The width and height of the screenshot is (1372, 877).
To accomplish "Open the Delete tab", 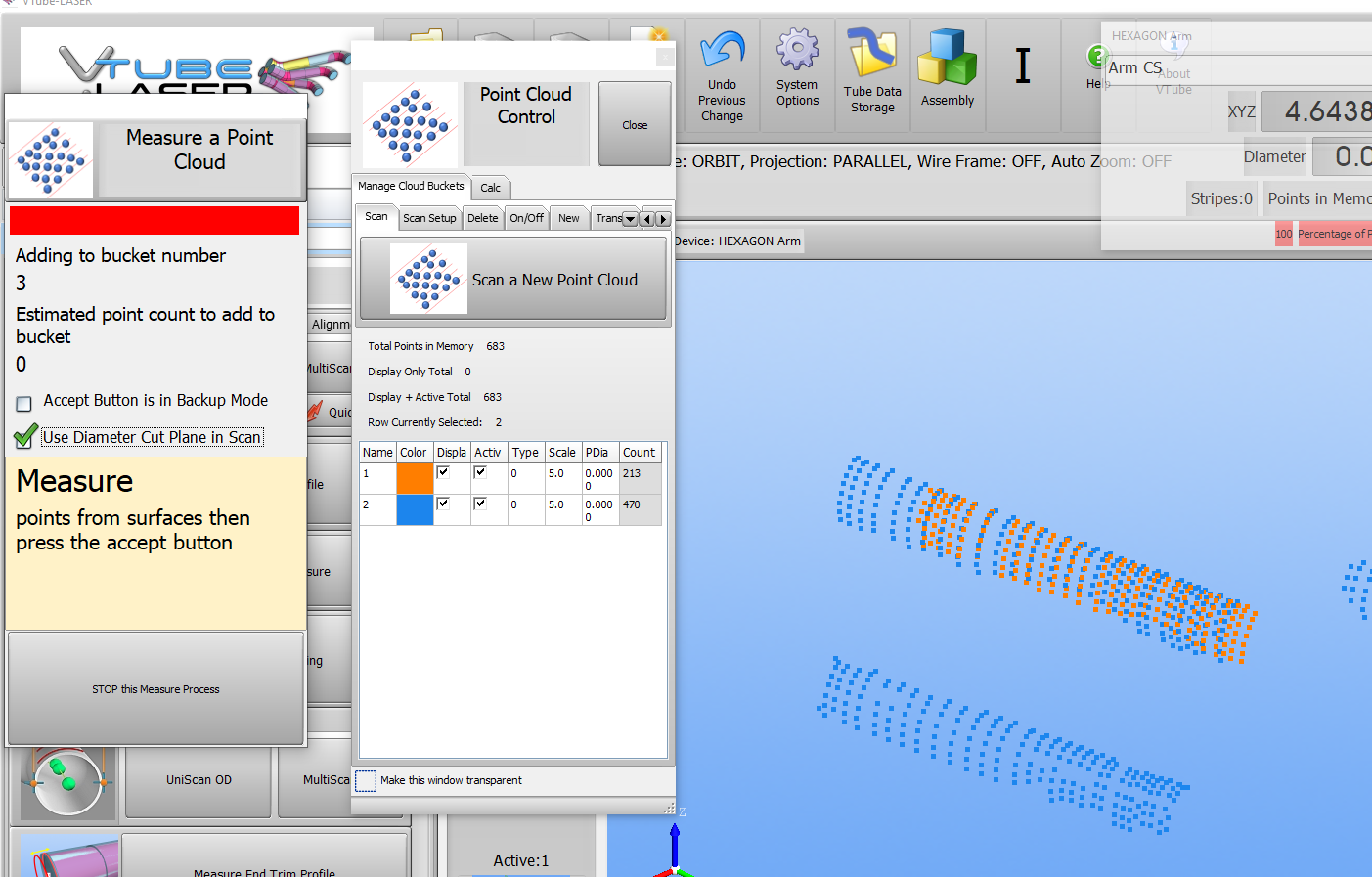I will coord(482,218).
